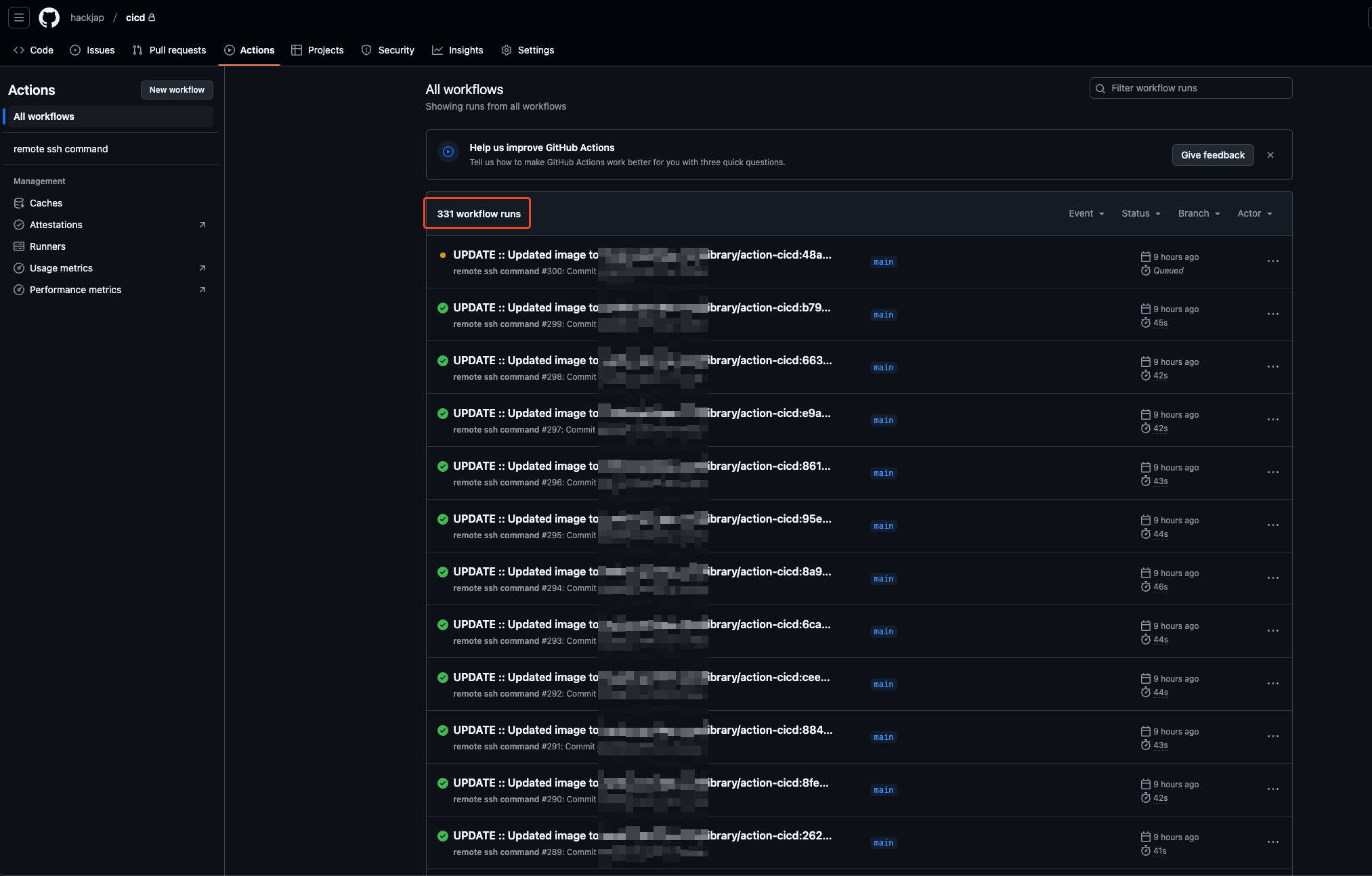Screen dimensions: 1372x876
Task: Open Performance metrics in sidebar
Action: (x=75, y=290)
